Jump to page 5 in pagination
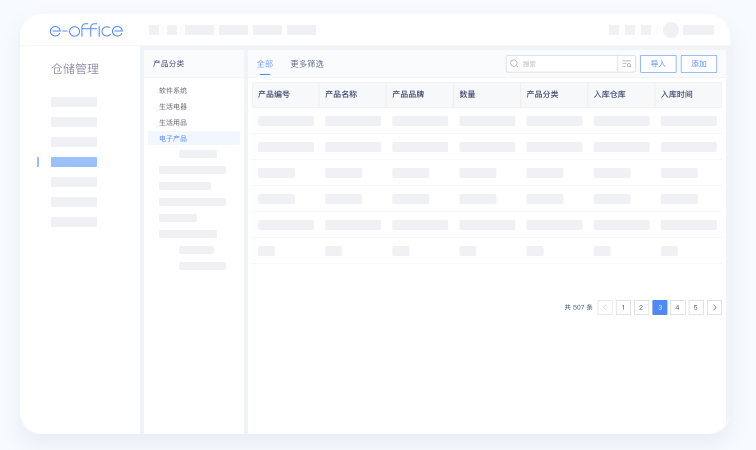The height and width of the screenshot is (450, 756). coord(696,308)
